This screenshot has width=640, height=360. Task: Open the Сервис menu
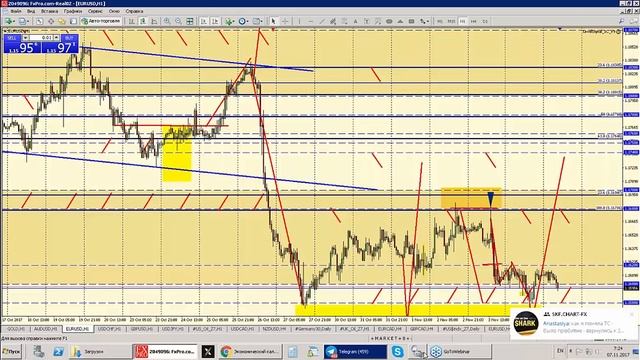coord(95,11)
